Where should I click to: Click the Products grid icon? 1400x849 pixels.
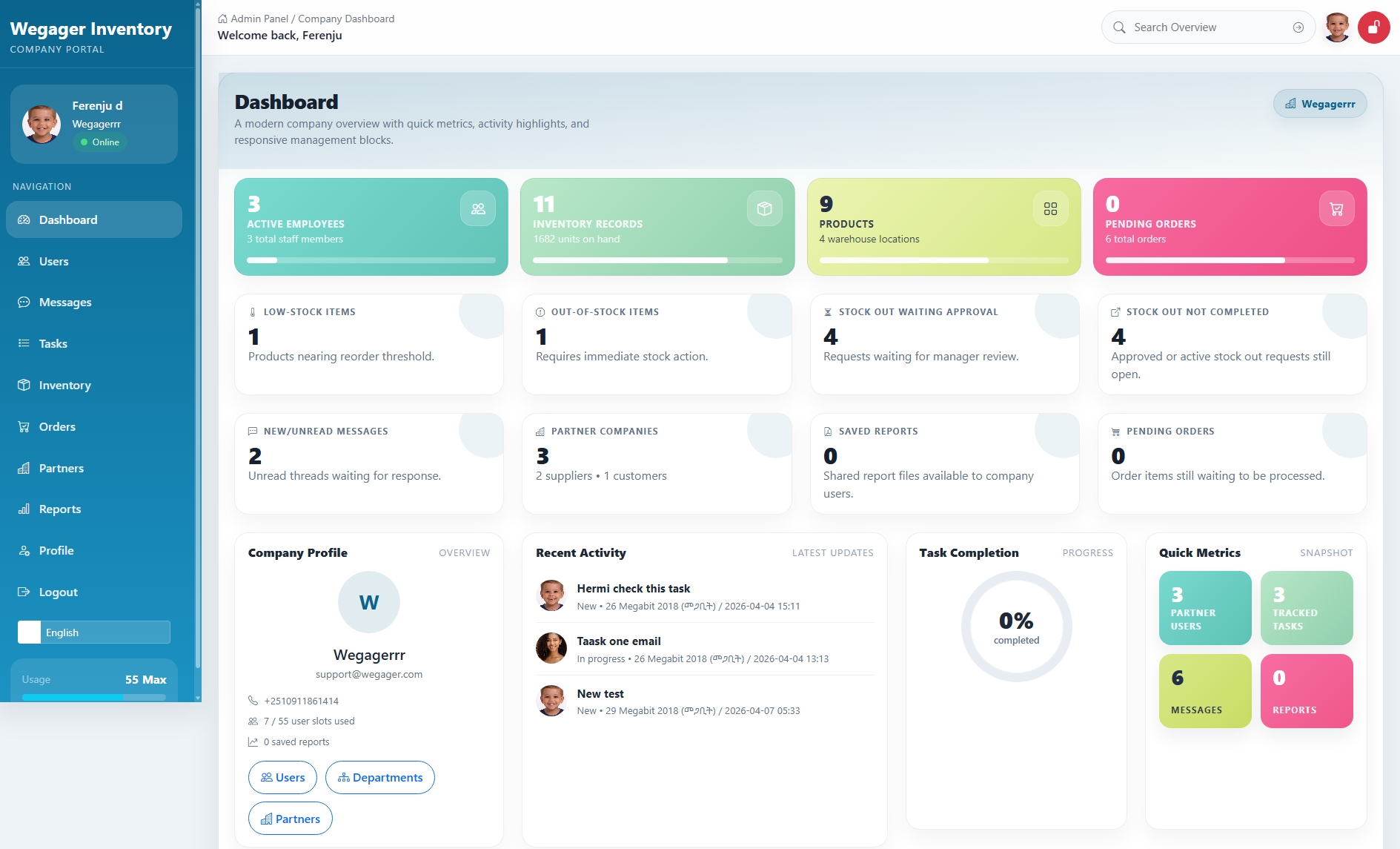click(x=1050, y=209)
